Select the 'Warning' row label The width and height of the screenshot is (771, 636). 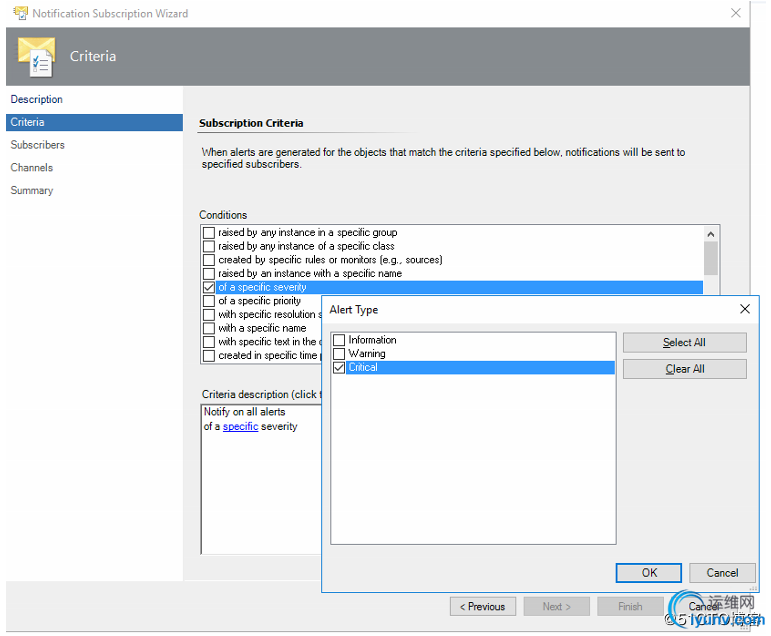(x=367, y=354)
